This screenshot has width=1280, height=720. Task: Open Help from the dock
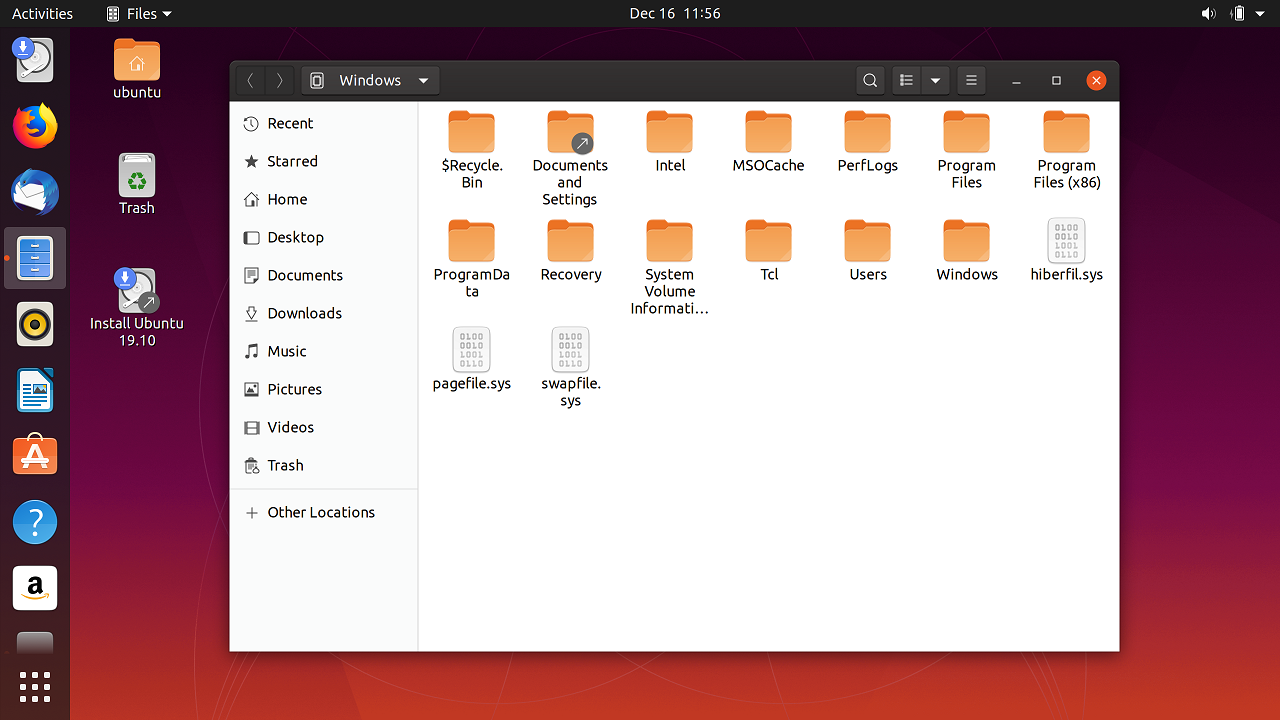pos(35,522)
